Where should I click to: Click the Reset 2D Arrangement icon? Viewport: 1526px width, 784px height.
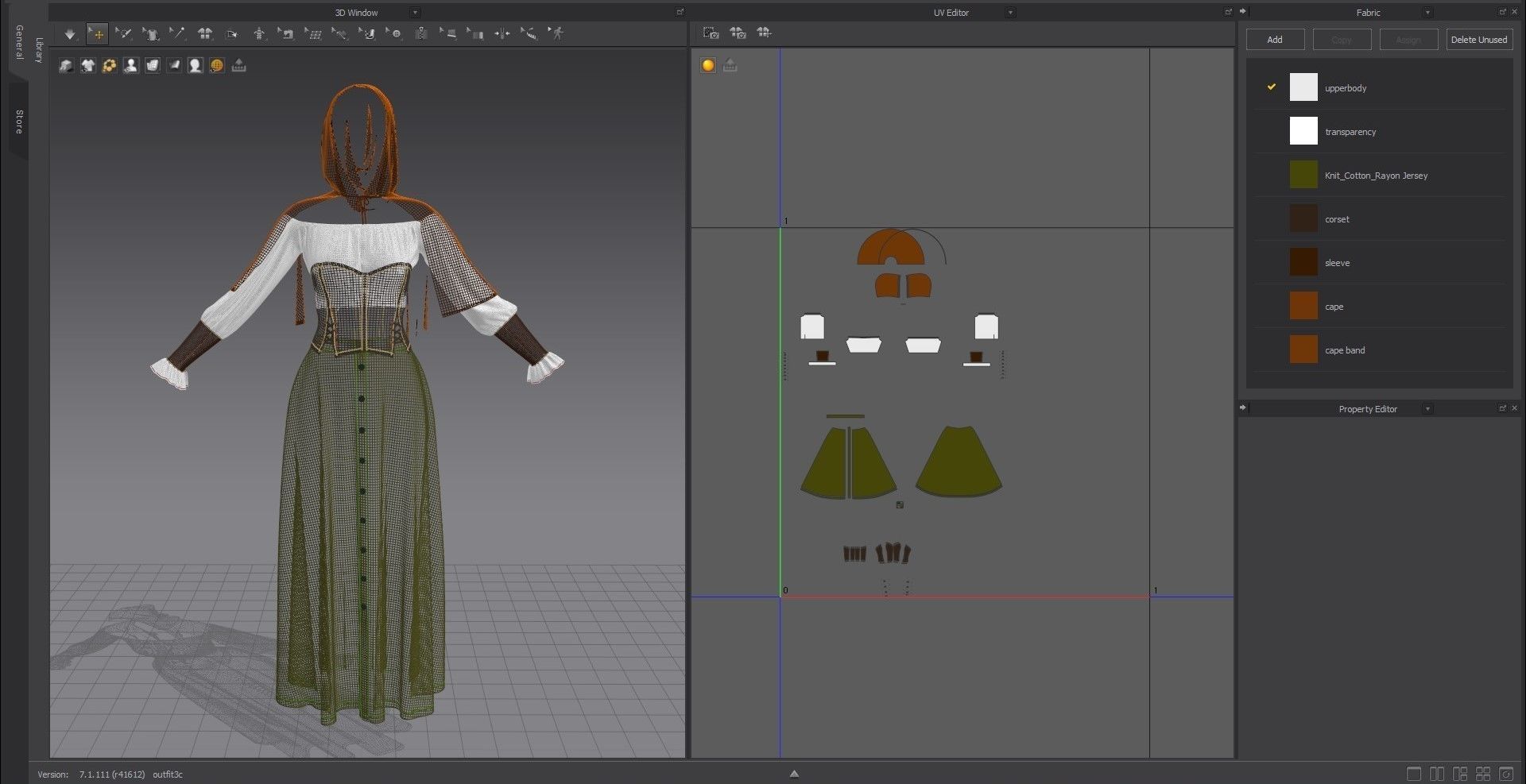pos(205,33)
